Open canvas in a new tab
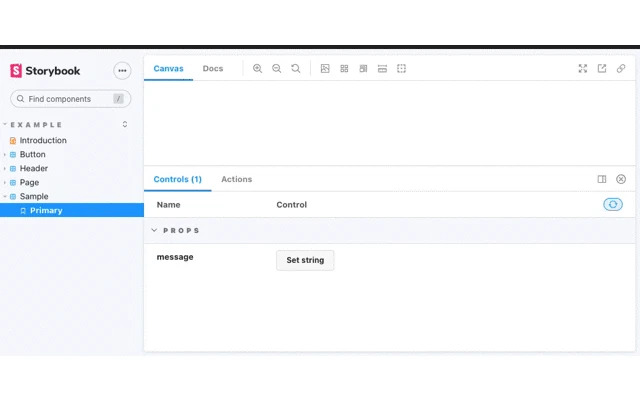This screenshot has height=400, width=640. click(602, 69)
